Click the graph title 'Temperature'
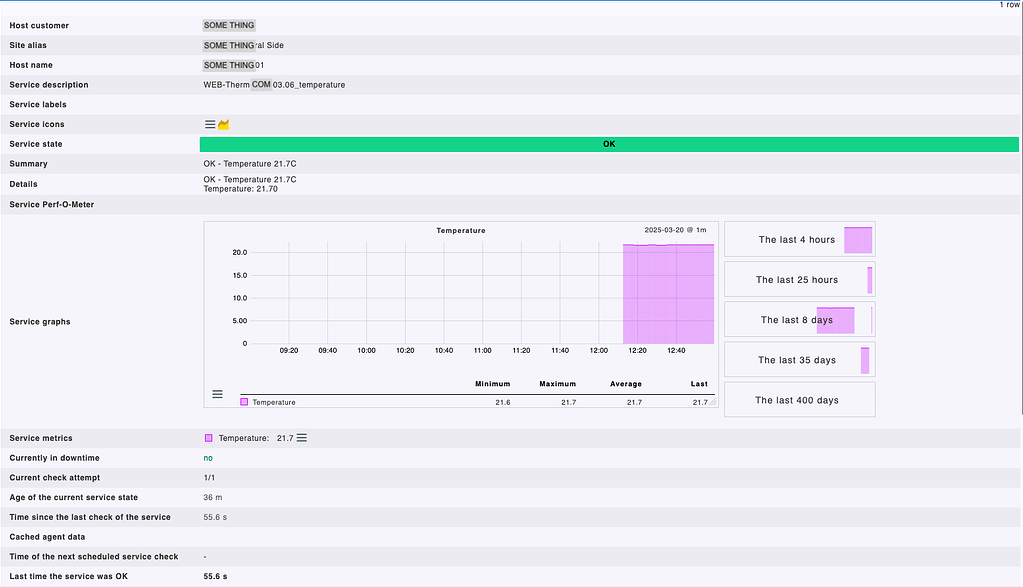This screenshot has height=587, width=1023. pyautogui.click(x=461, y=230)
